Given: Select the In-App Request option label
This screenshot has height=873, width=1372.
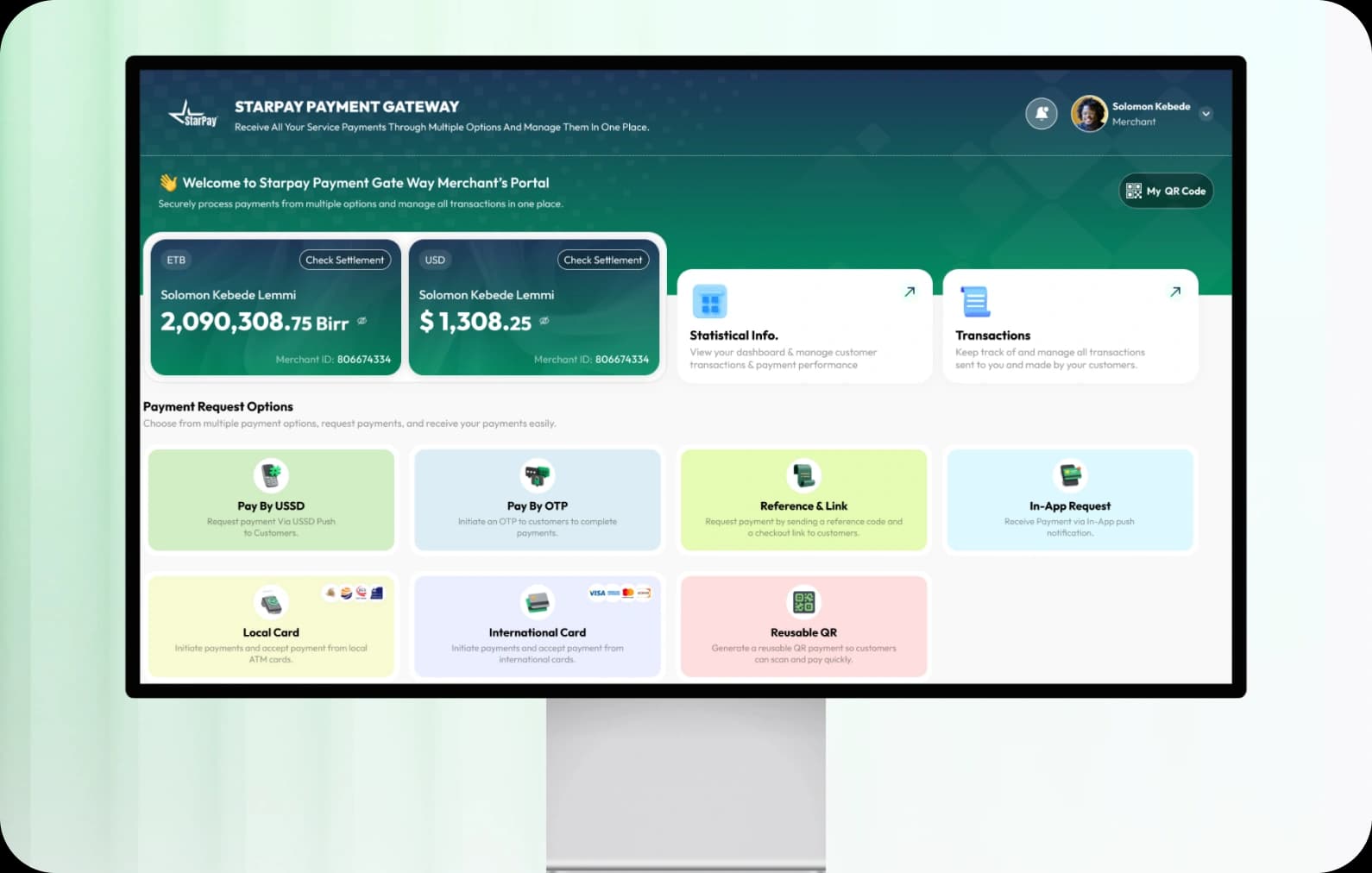Looking at the screenshot, I should (x=1070, y=506).
